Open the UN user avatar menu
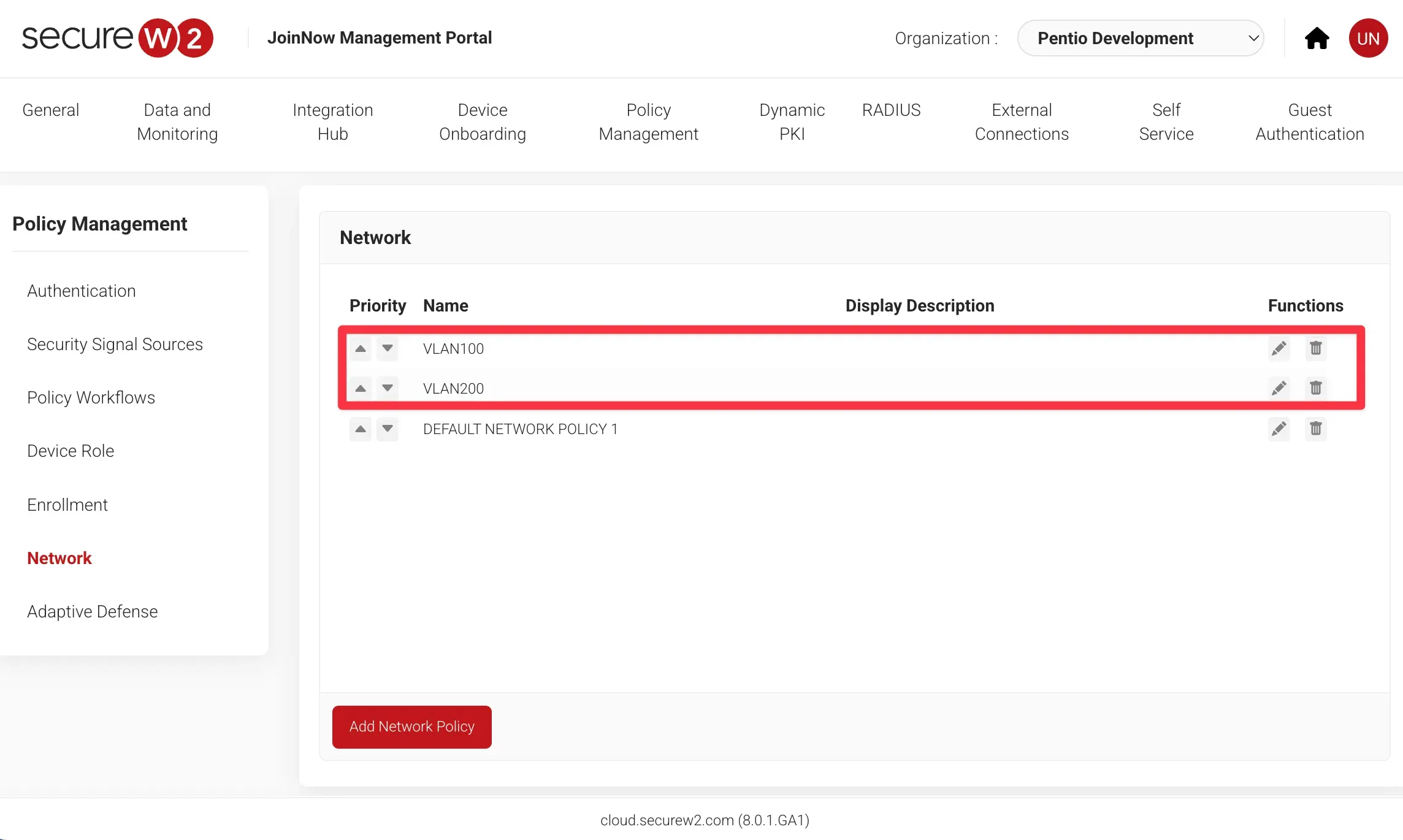 coord(1368,38)
